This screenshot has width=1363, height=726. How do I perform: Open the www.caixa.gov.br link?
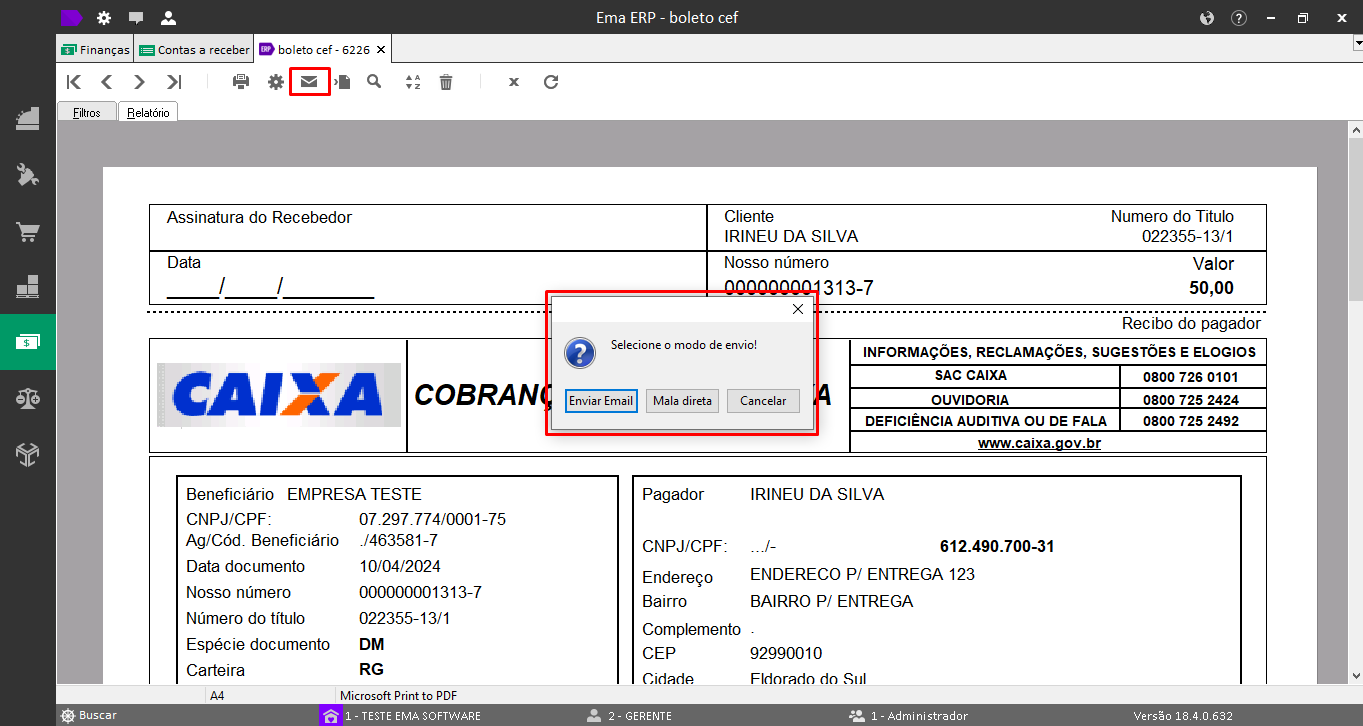pyautogui.click(x=1039, y=443)
